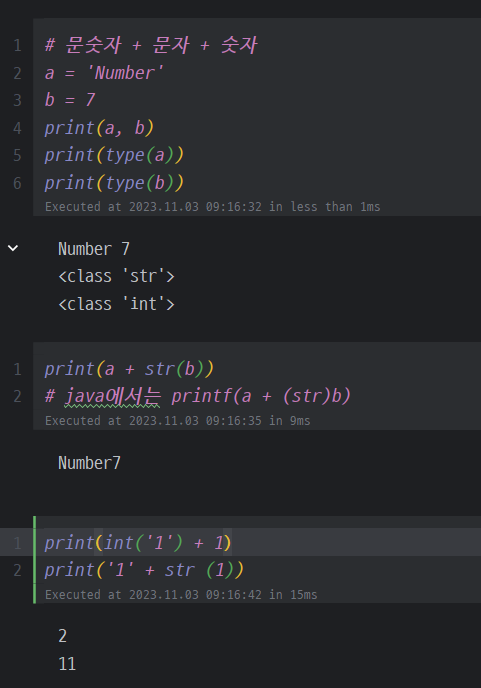Click code line print(type(a))
481x688 pixels.
coord(114,155)
